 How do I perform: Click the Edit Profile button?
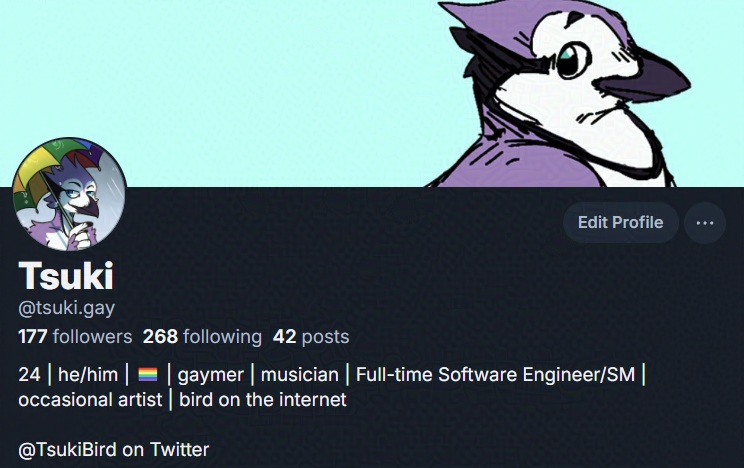(x=621, y=223)
